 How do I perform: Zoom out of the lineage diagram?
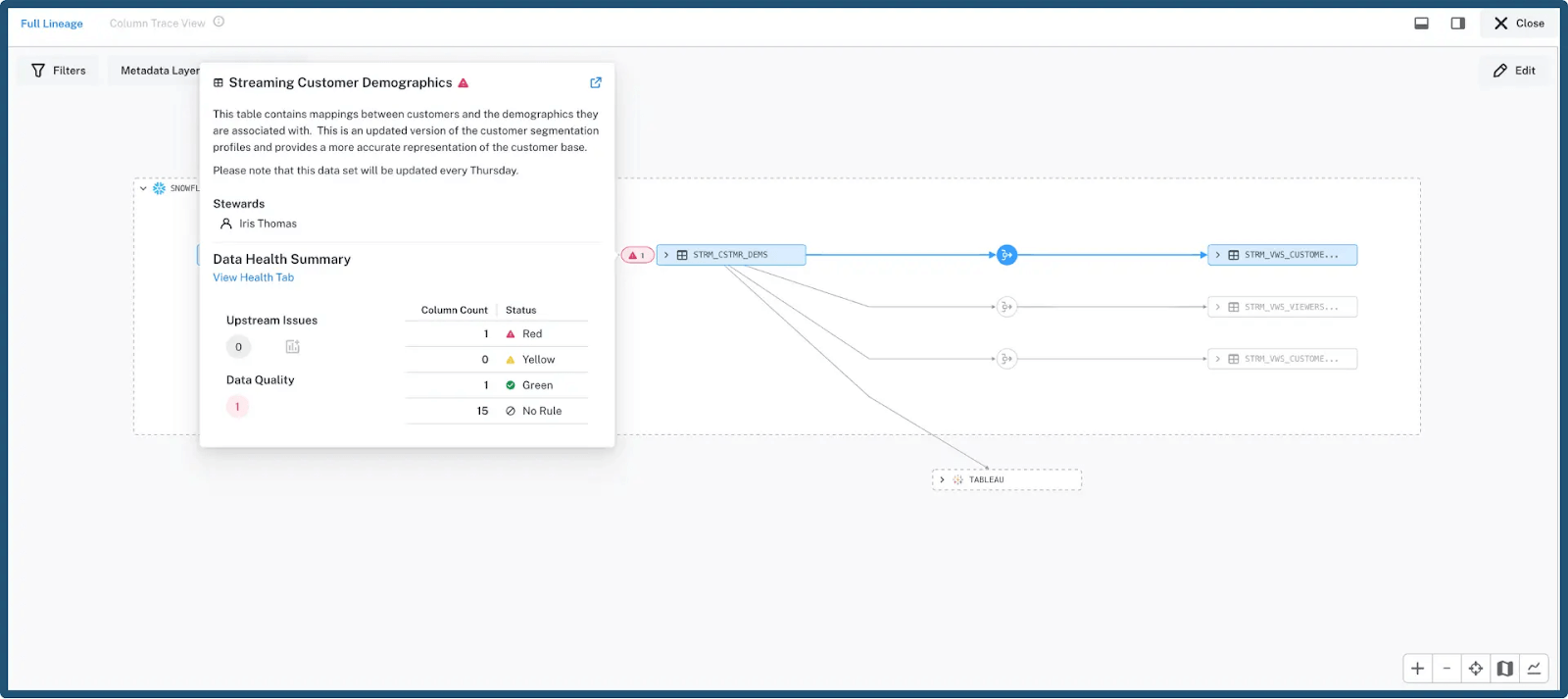point(1446,669)
